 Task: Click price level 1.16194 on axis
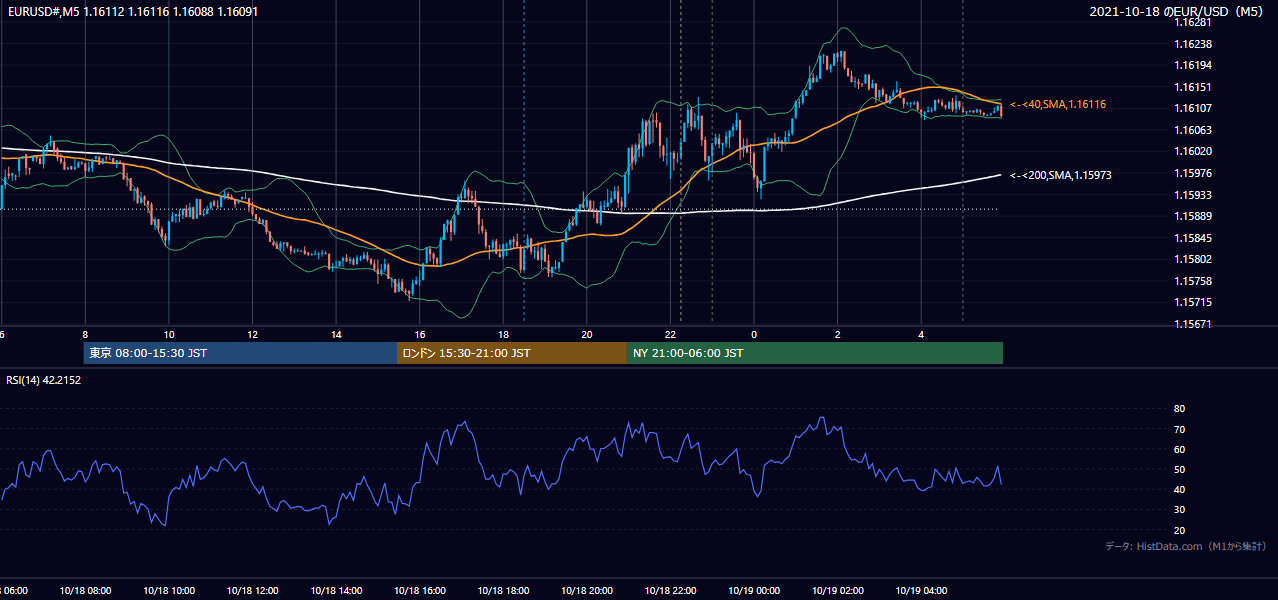(x=1194, y=65)
